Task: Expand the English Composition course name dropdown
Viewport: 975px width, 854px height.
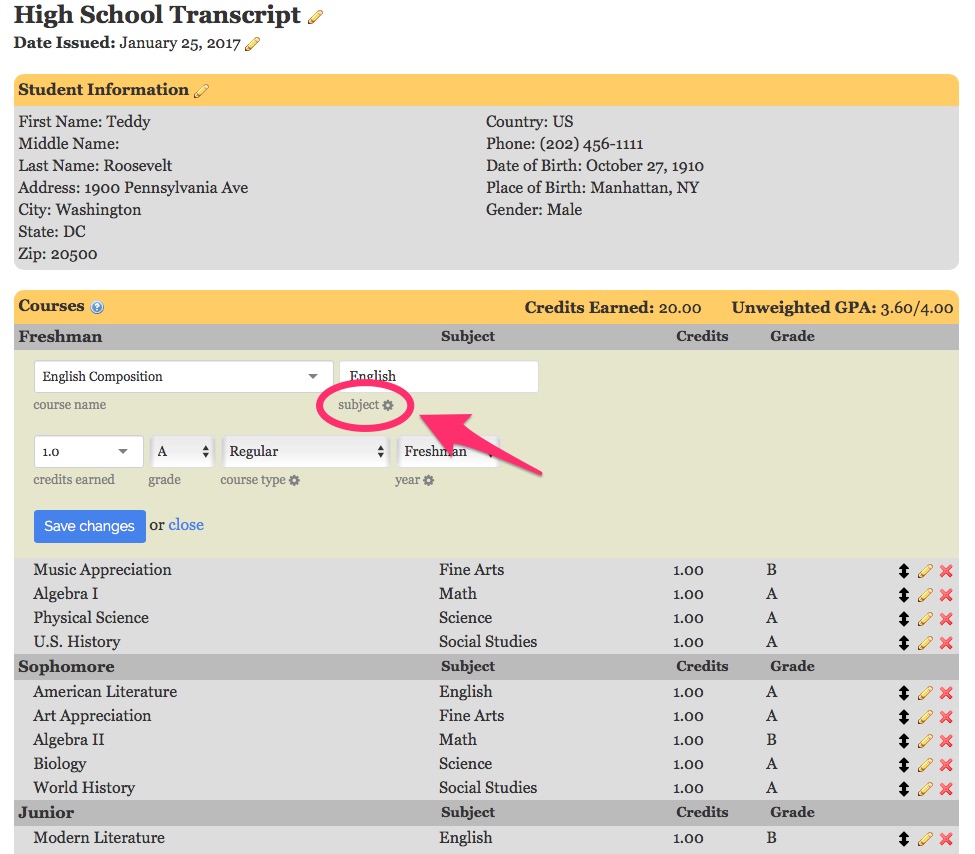Action: pos(312,377)
